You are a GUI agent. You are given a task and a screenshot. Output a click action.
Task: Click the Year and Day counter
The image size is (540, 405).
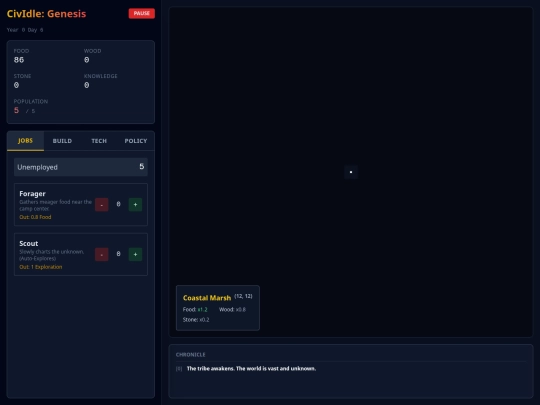25,30
